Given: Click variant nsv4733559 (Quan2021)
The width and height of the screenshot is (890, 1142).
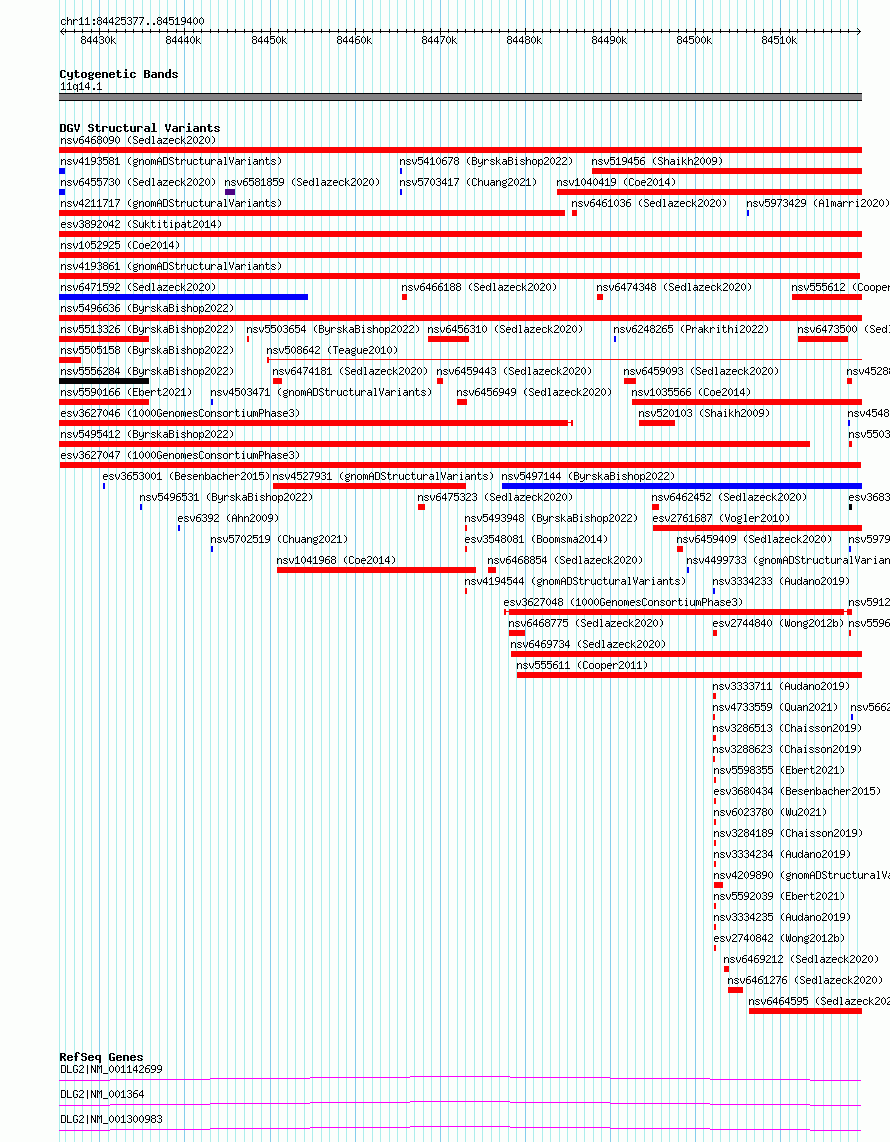Looking at the screenshot, I should tap(775, 709).
